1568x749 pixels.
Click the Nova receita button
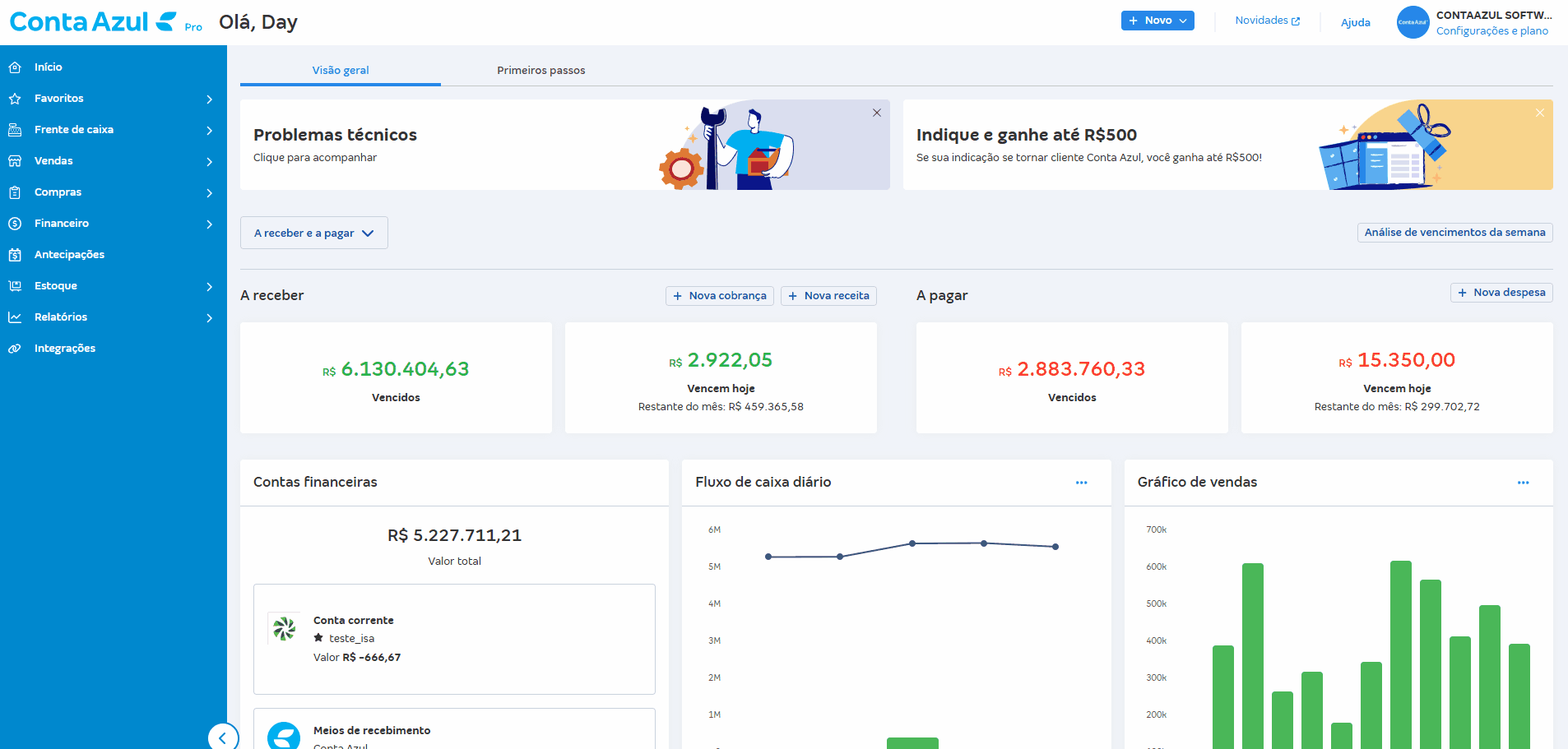(x=828, y=296)
